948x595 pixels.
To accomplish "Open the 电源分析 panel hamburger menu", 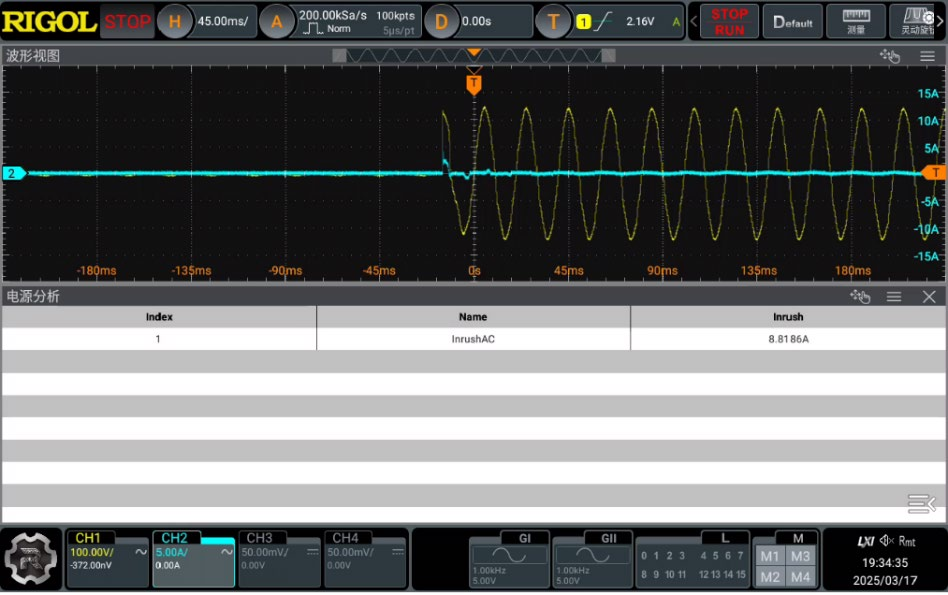I will [x=894, y=296].
